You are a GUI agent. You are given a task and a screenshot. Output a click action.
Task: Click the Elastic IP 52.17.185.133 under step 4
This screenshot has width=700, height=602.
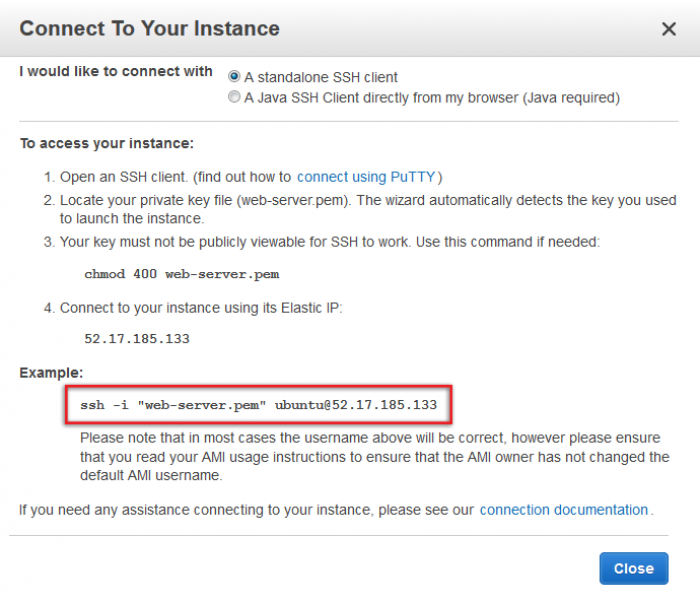[x=137, y=339]
